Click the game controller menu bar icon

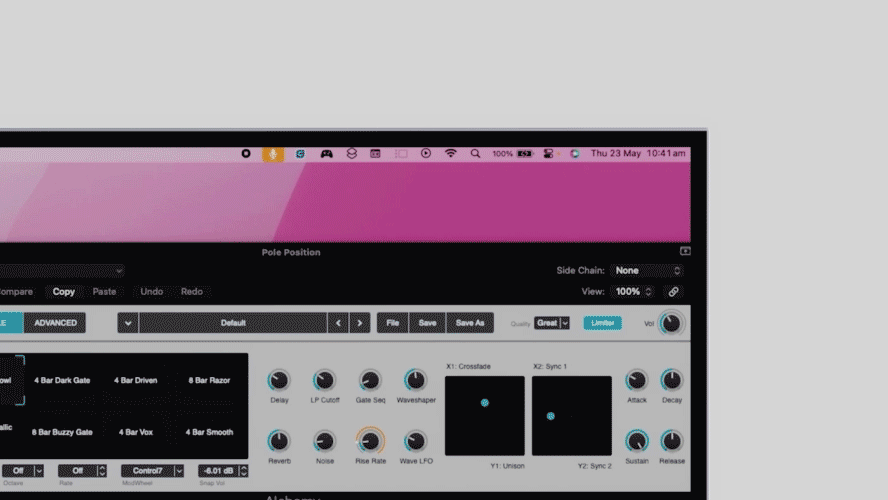[x=326, y=154]
